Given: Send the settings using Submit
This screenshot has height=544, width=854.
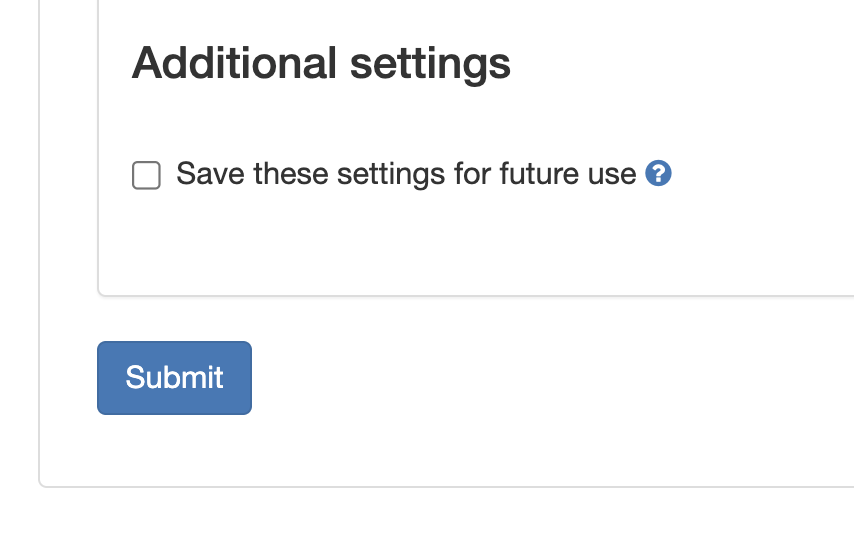Looking at the screenshot, I should tap(174, 377).
